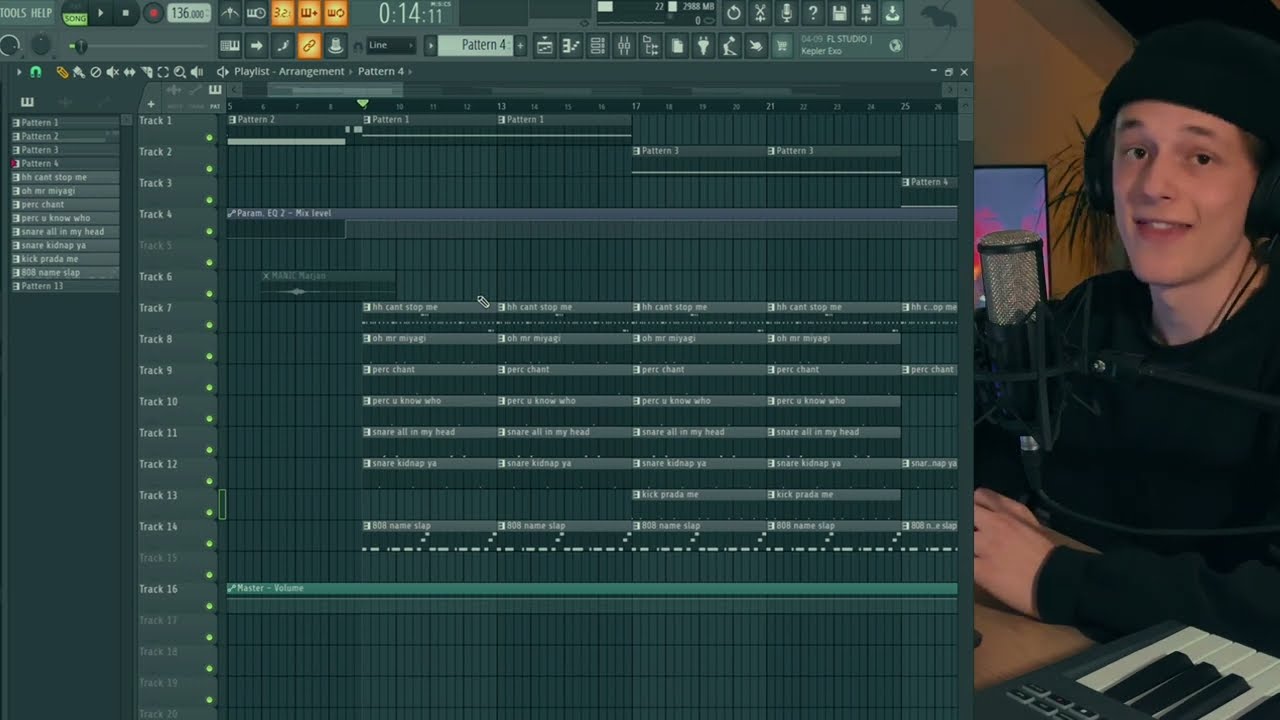Image resolution: width=1280 pixels, height=720 pixels.
Task: Open the content library cart icon
Action: (782, 45)
